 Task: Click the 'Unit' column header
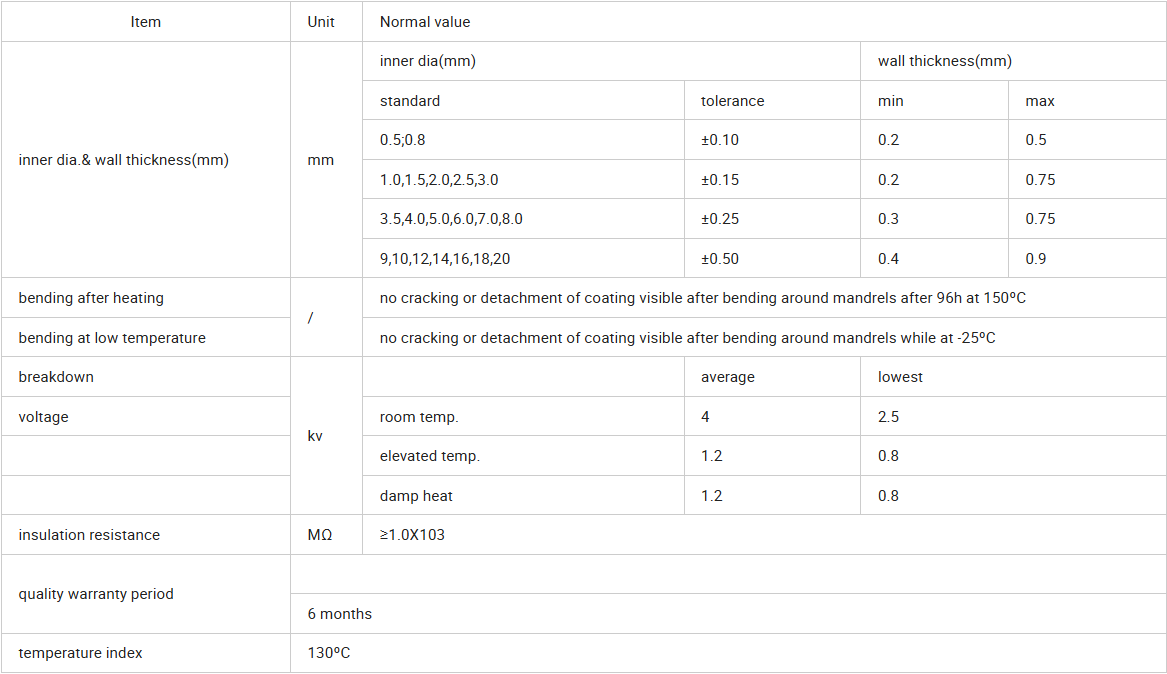(326, 22)
